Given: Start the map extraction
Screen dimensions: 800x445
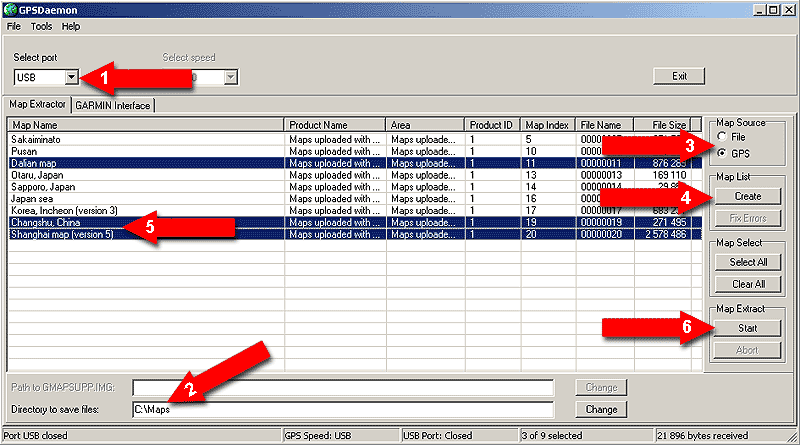Looking at the screenshot, I should 747,328.
